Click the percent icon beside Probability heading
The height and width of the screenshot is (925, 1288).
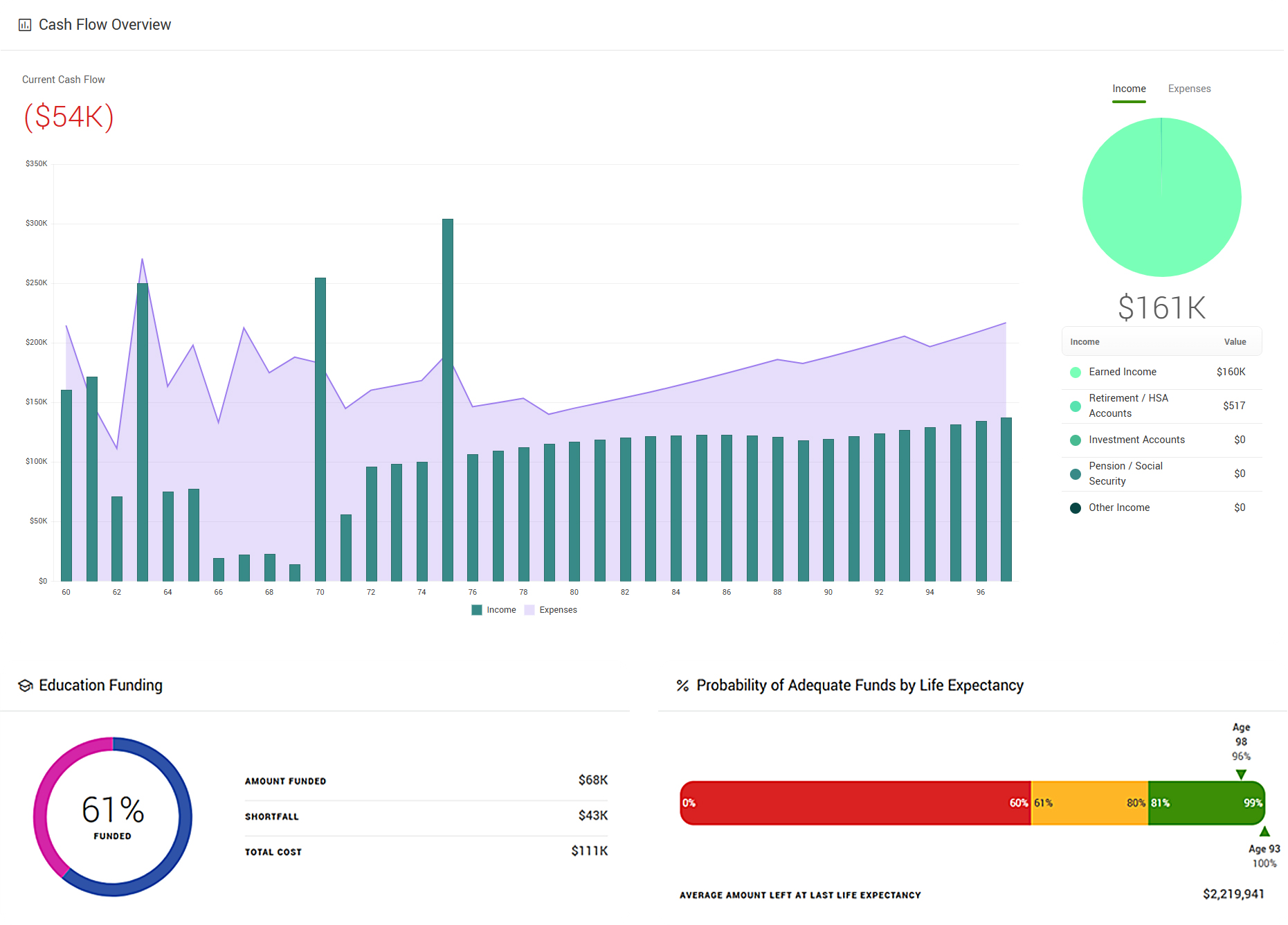tap(682, 685)
